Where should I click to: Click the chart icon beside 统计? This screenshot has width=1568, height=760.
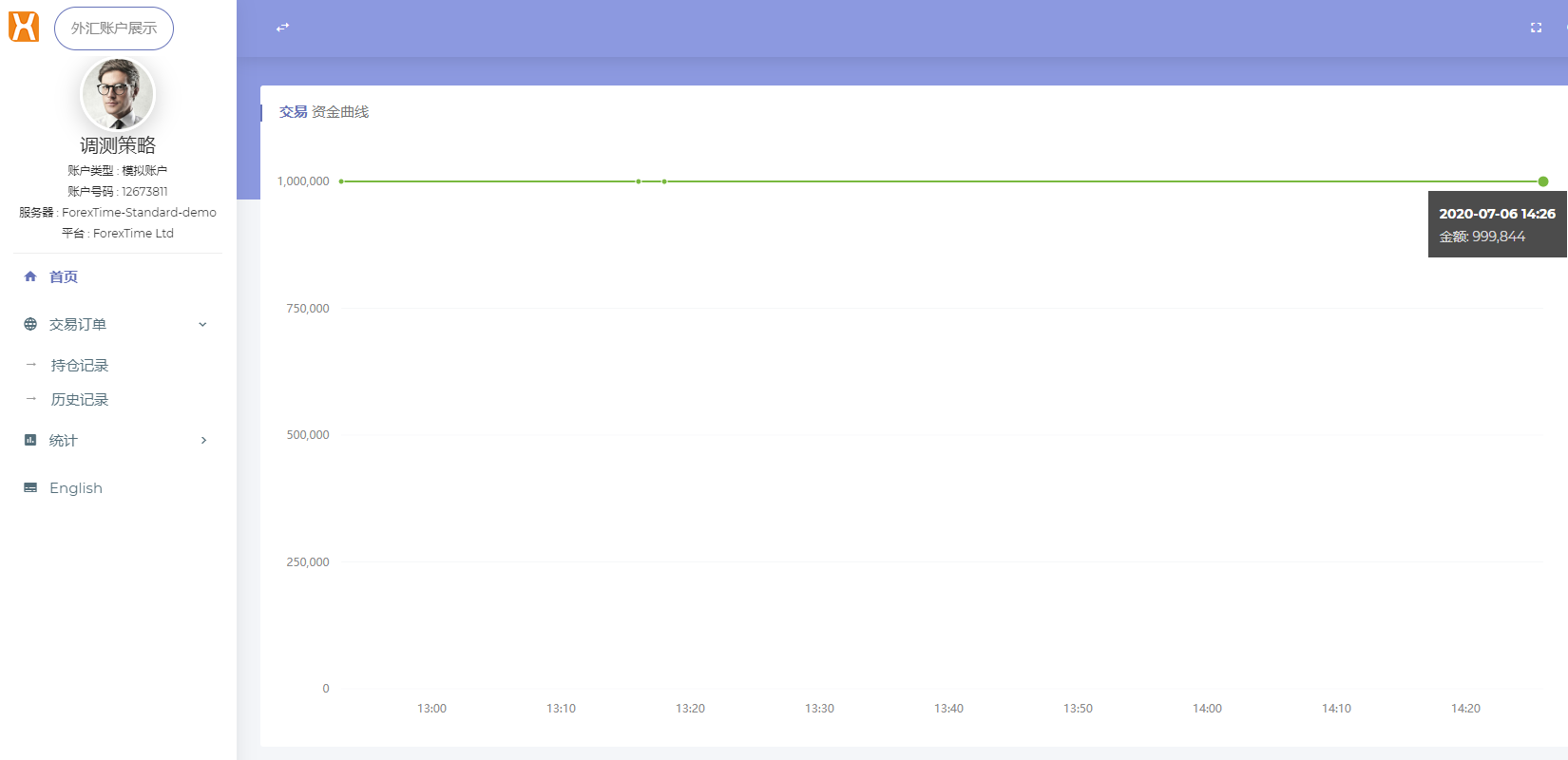(30, 440)
